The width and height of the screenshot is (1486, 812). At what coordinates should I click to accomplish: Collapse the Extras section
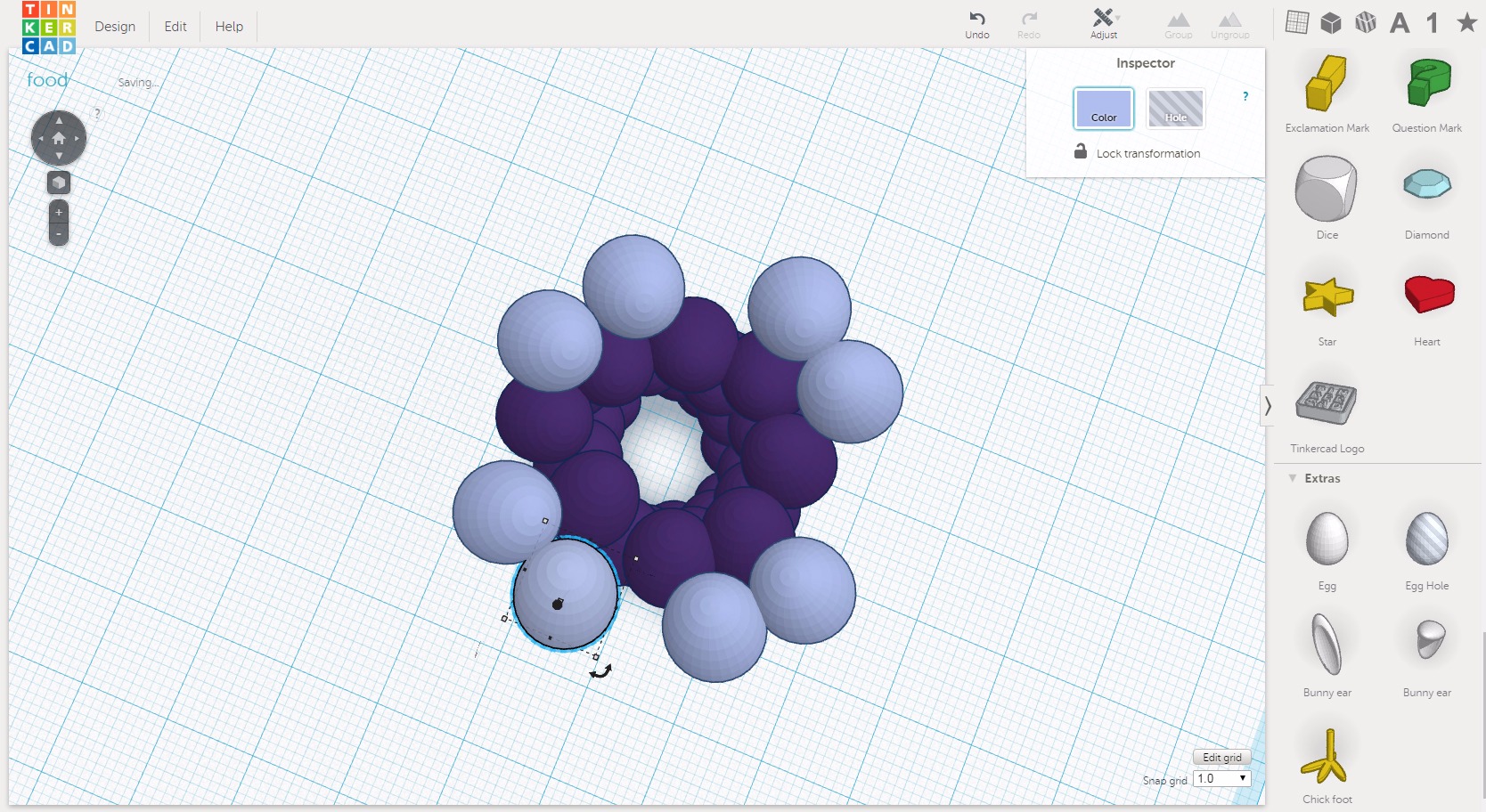point(1293,478)
